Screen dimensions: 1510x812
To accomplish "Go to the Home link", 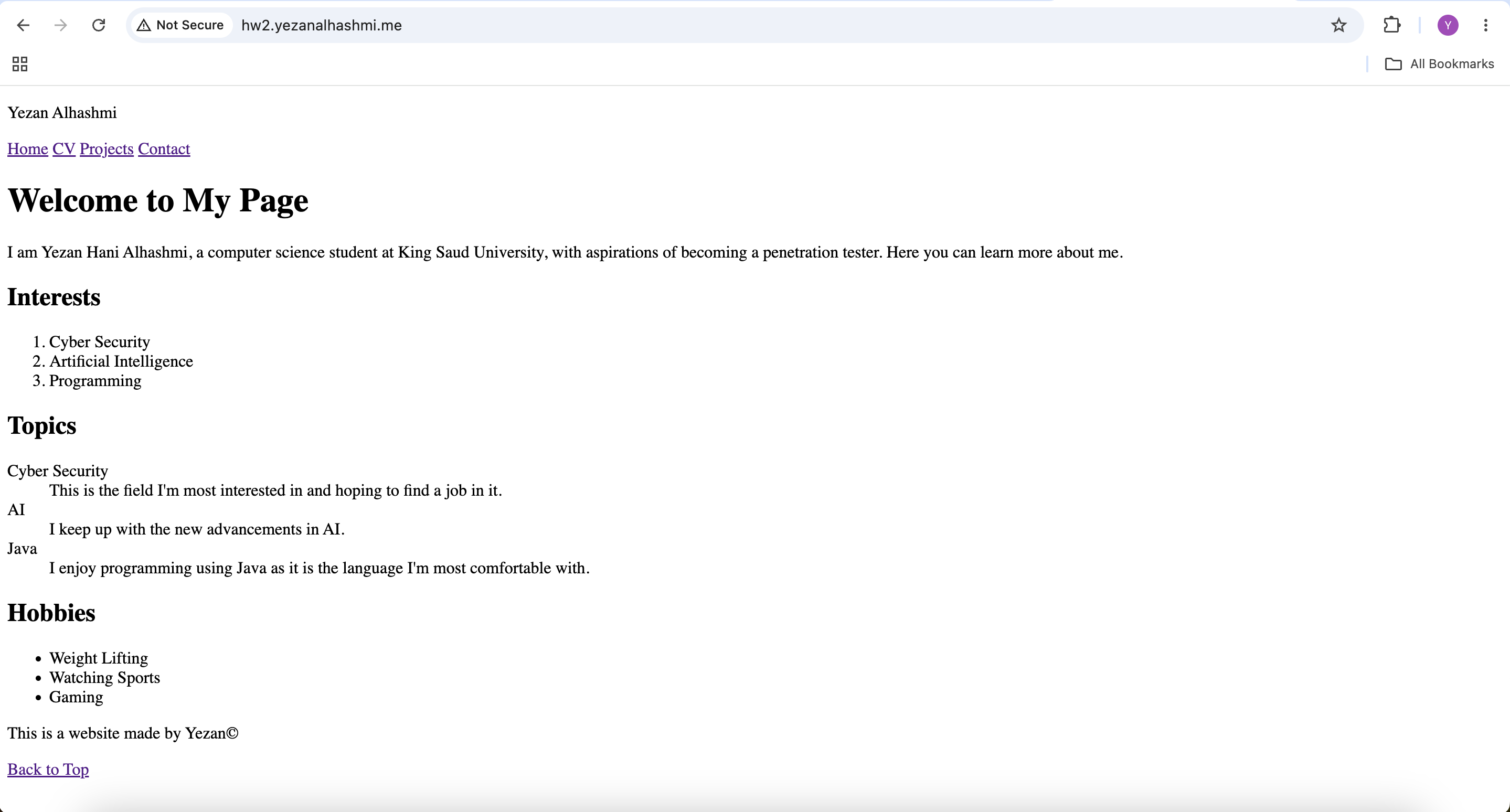I will (28, 149).
